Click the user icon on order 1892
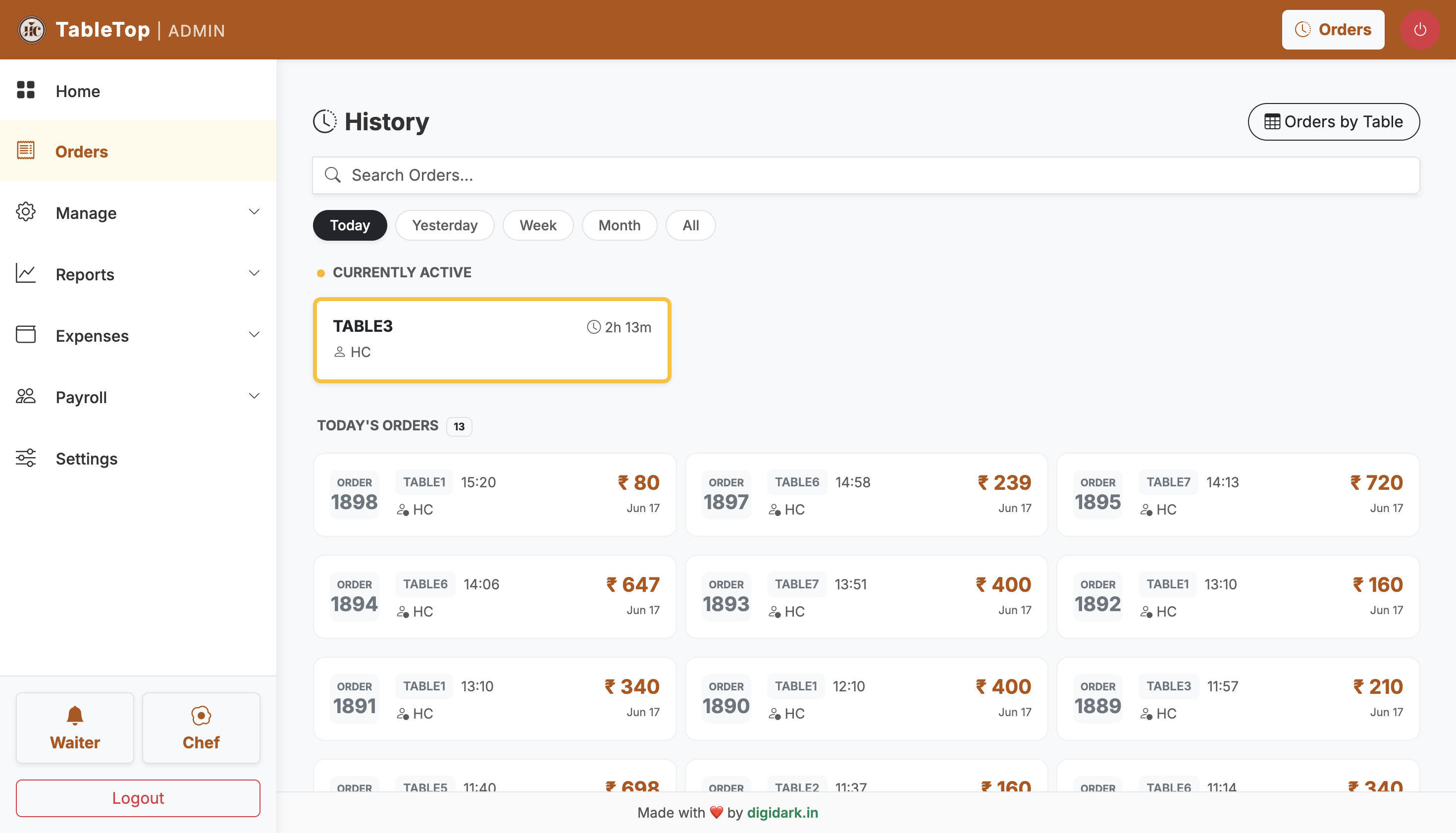The height and width of the screenshot is (833, 1456). (1146, 612)
